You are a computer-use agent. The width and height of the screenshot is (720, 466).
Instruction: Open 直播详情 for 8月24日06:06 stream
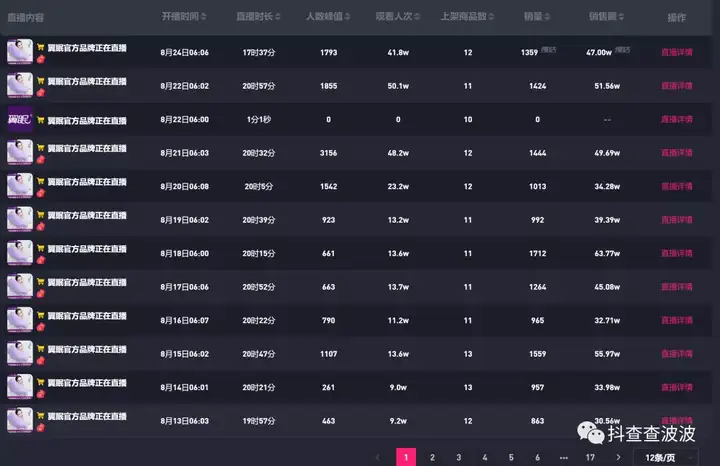677,52
